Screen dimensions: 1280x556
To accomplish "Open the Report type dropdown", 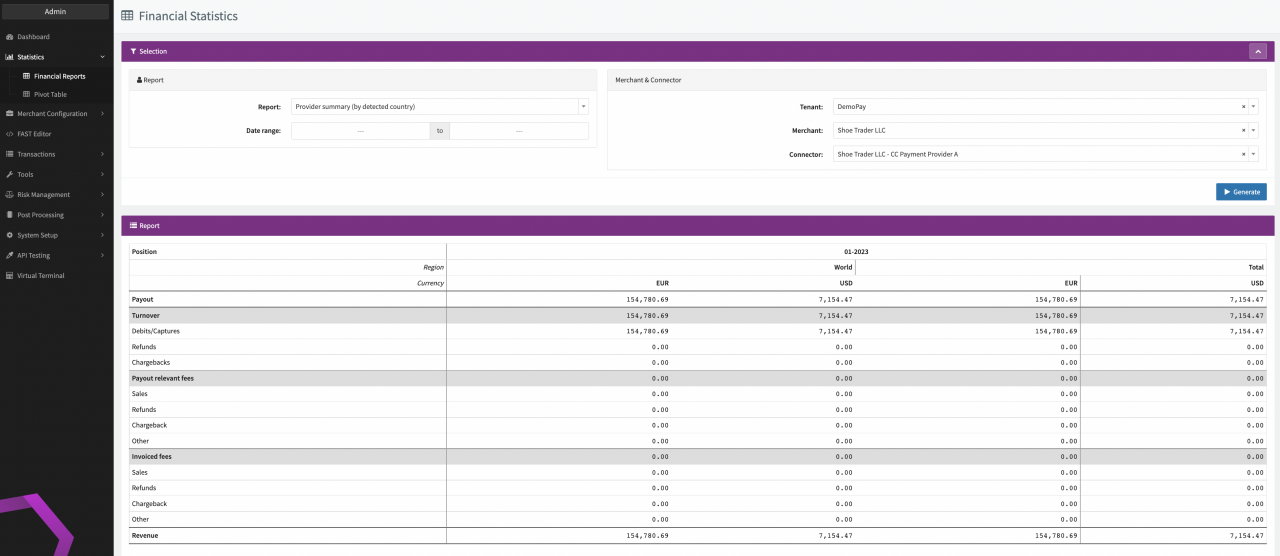I will click(x=583, y=106).
